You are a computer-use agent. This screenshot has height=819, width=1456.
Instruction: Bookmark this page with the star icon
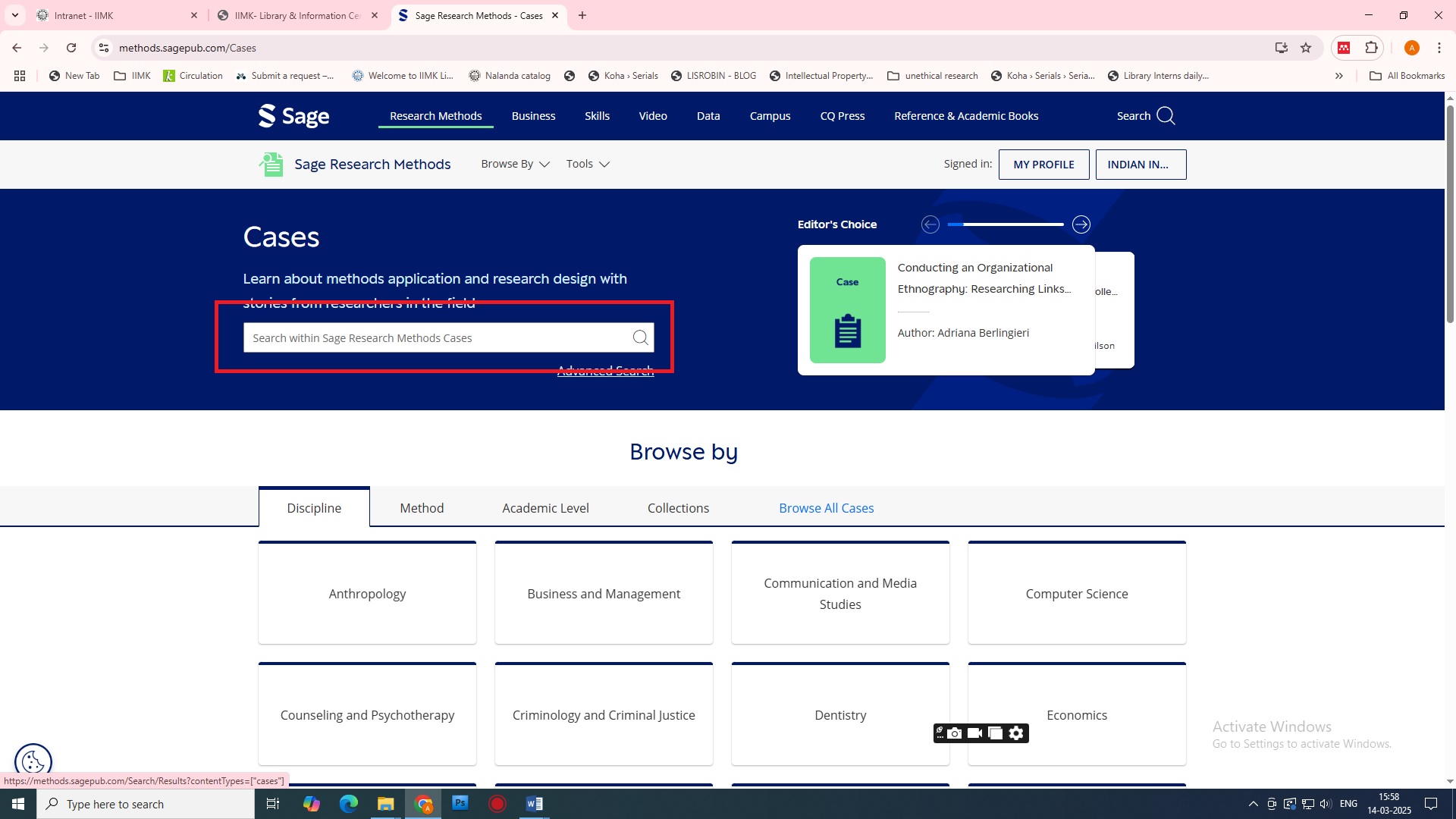coord(1306,48)
